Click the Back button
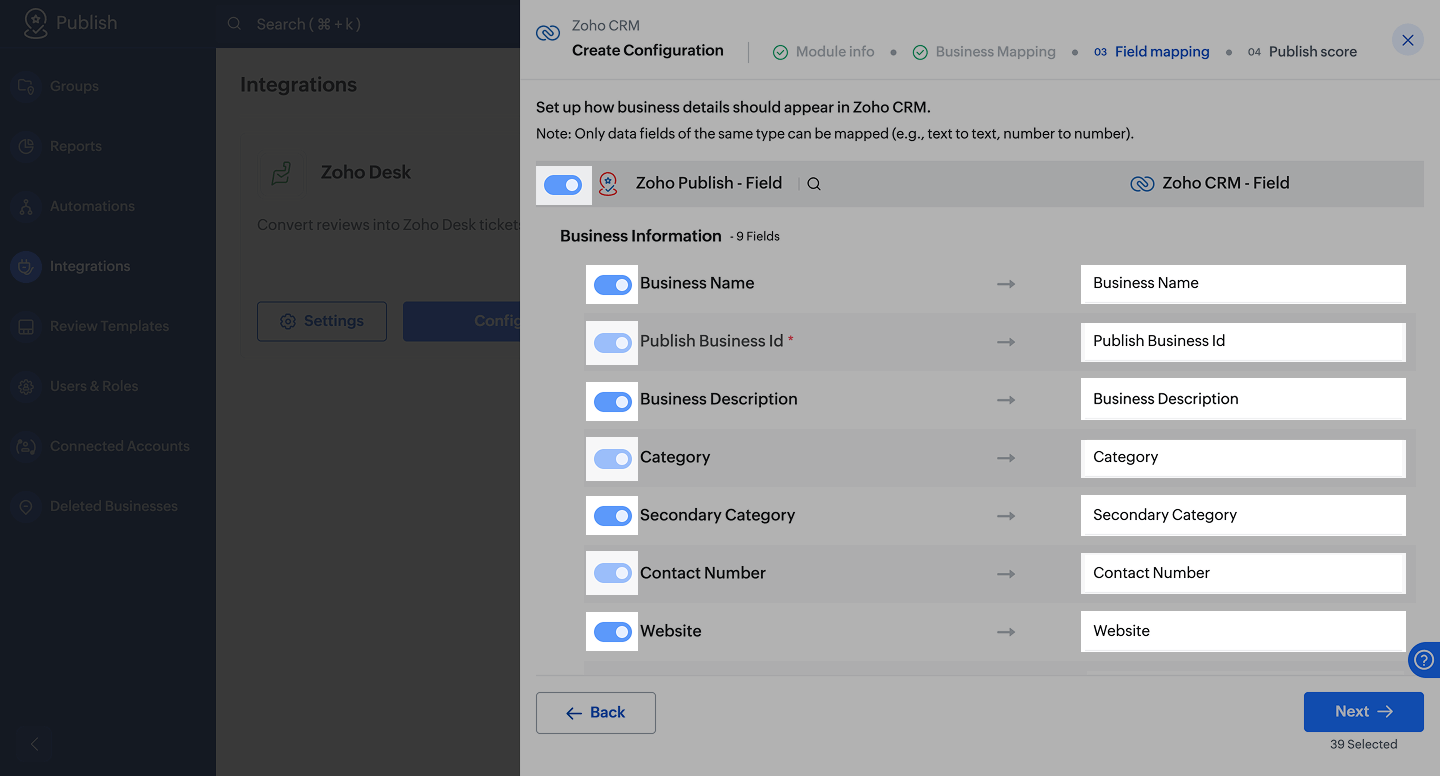This screenshot has width=1440, height=776. coord(596,713)
